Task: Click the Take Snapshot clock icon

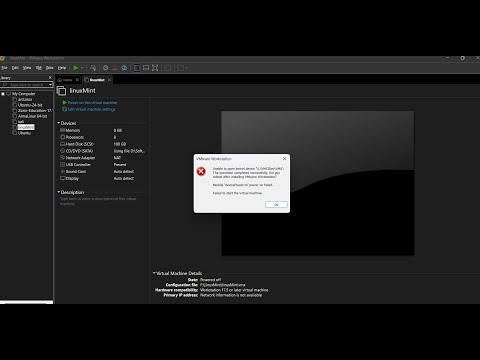Action: (x=106, y=68)
